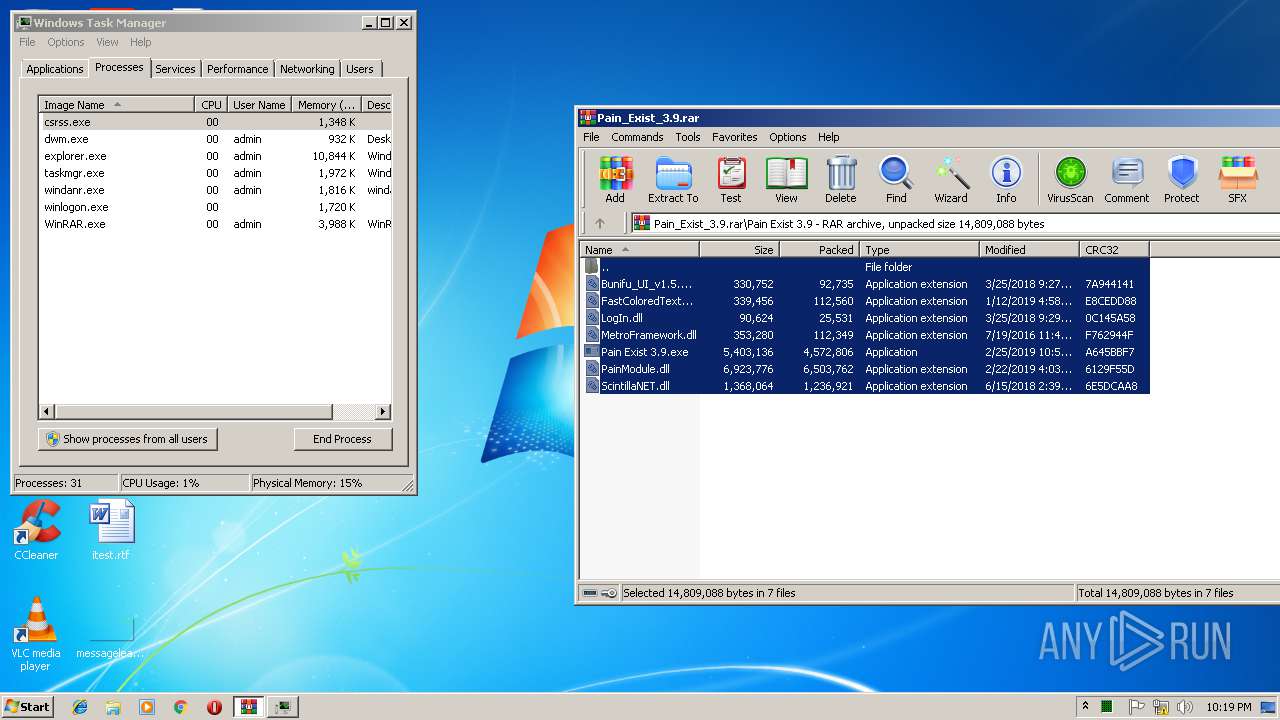
Task: Click the Test archive icon
Action: pyautogui.click(x=731, y=179)
